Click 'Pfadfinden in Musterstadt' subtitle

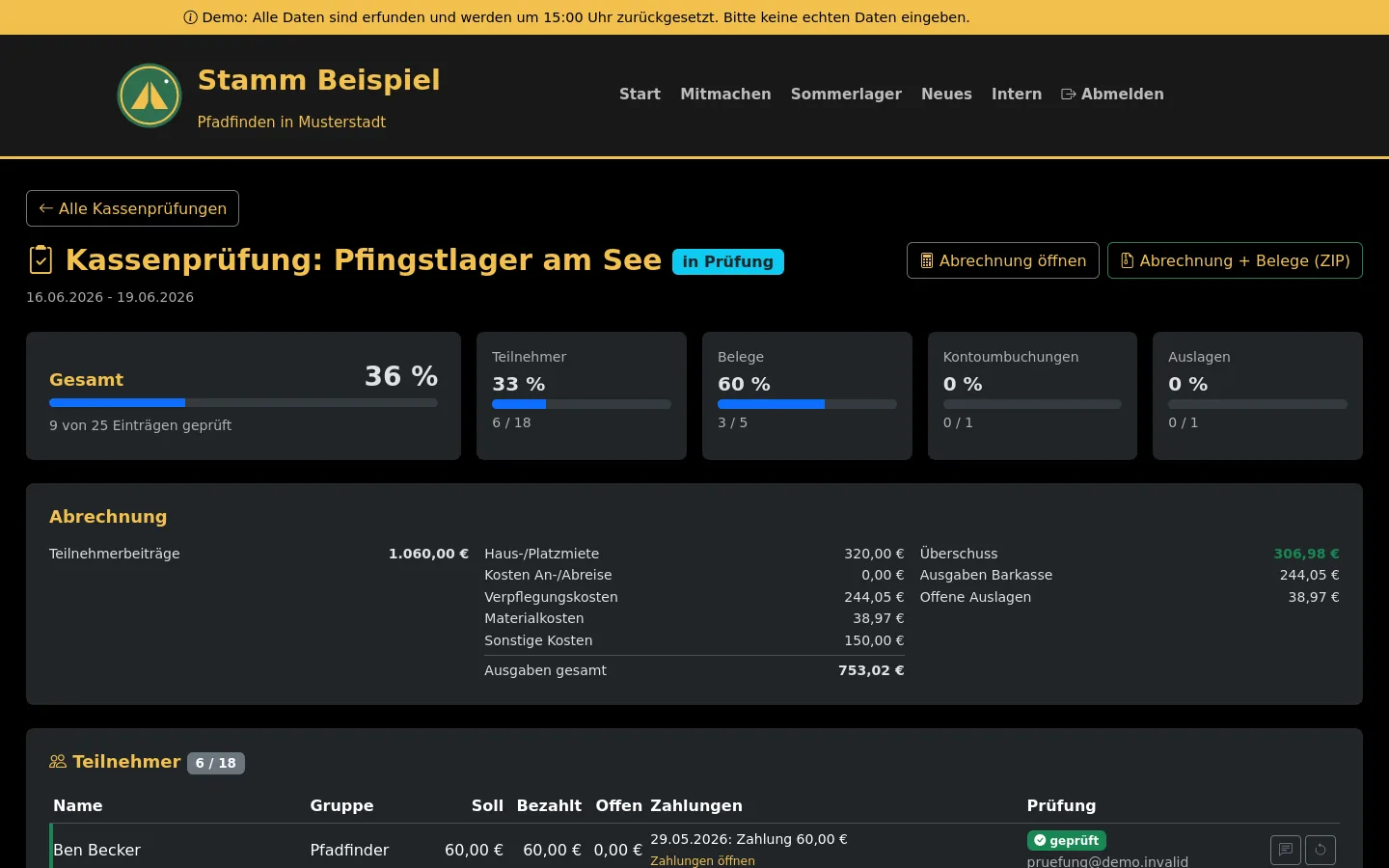pos(291,122)
